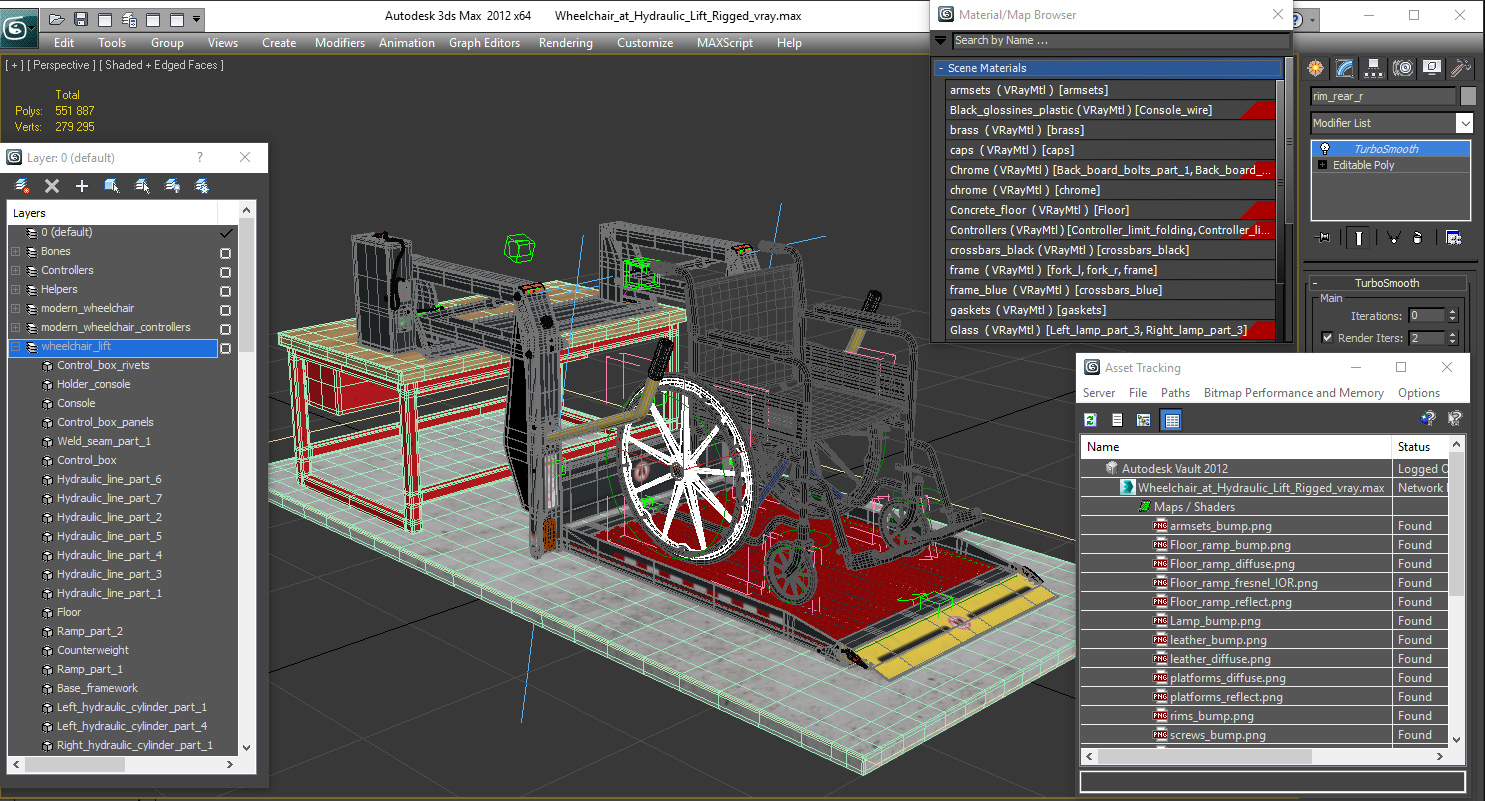
Task: Expand the Controllers layer
Action: (15, 271)
